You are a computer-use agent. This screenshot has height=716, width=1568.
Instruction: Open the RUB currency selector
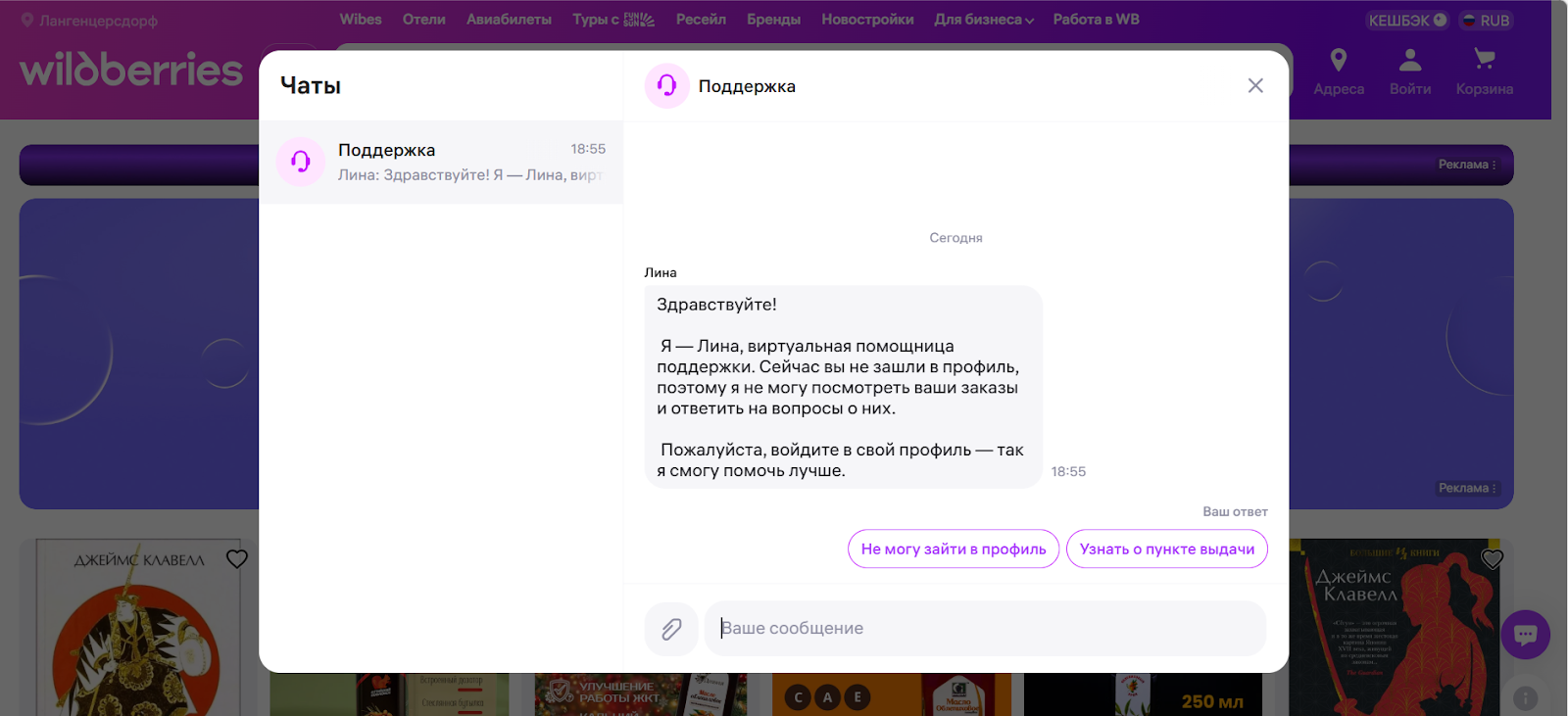1486,21
